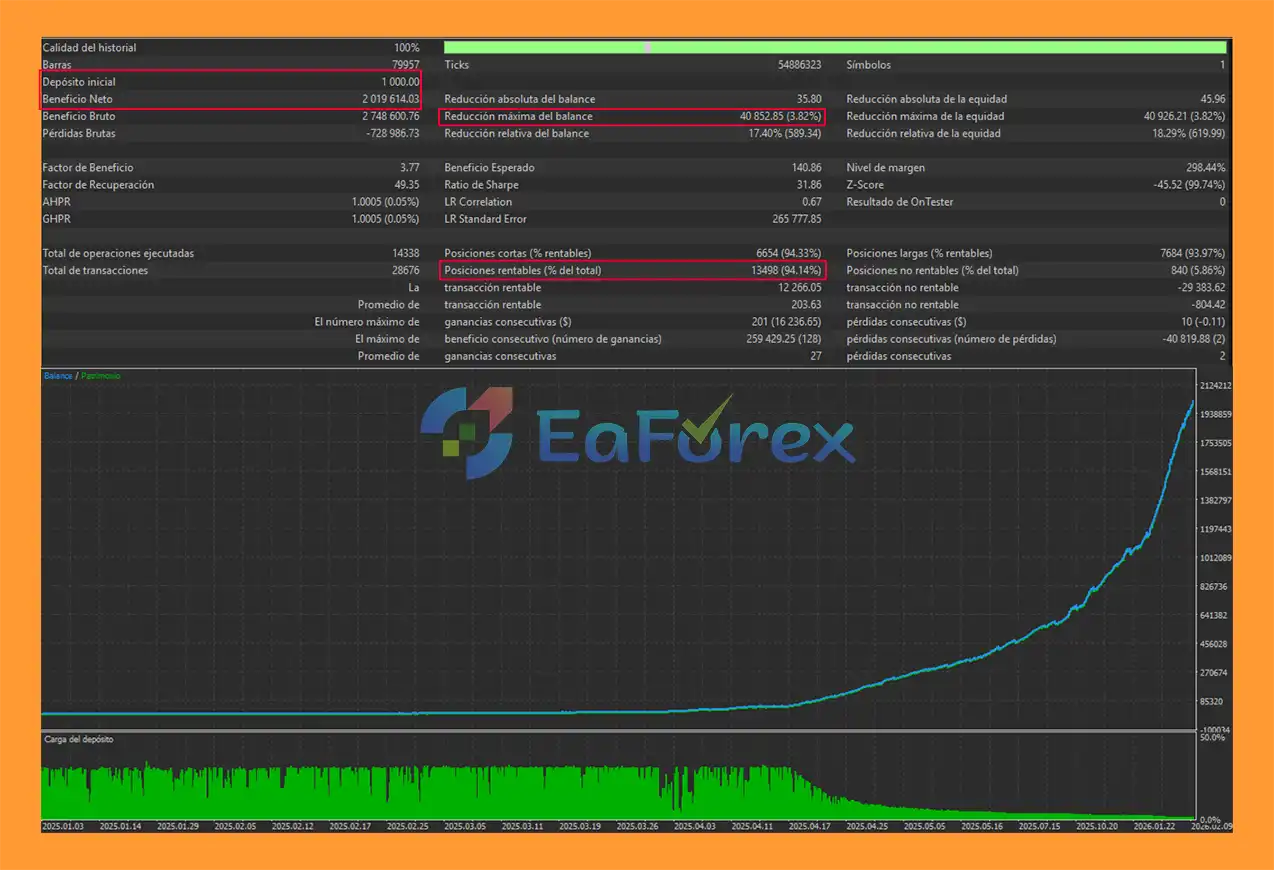Click the Depósito inicial value 1 000.00

(399, 82)
